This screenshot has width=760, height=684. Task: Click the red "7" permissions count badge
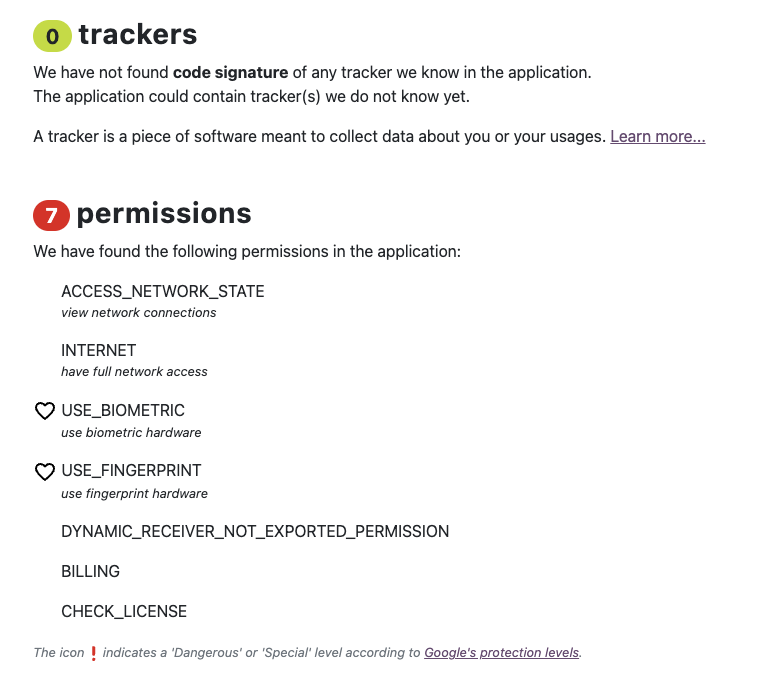tap(52, 215)
